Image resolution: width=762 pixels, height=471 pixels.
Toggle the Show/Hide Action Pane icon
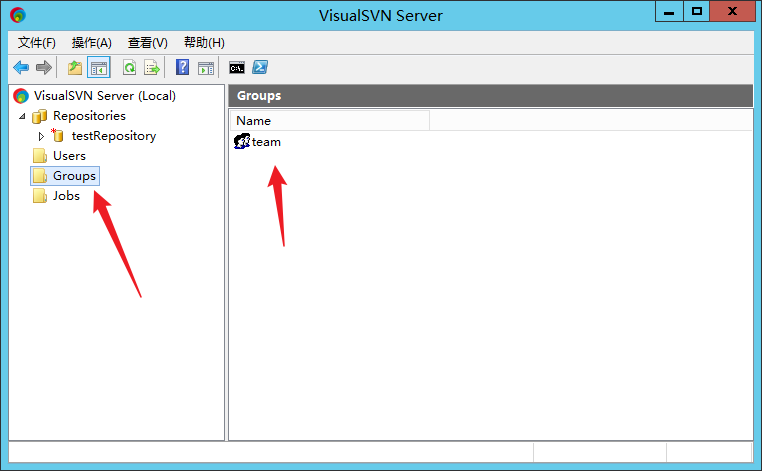pos(206,68)
